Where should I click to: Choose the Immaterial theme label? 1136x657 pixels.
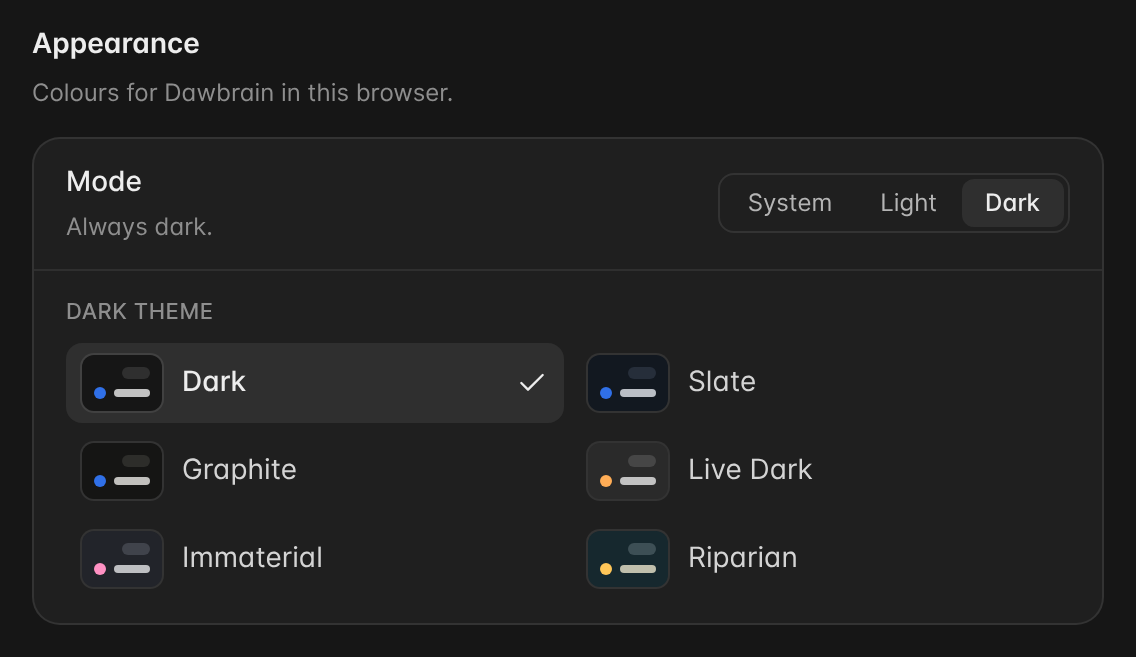[x=252, y=558]
